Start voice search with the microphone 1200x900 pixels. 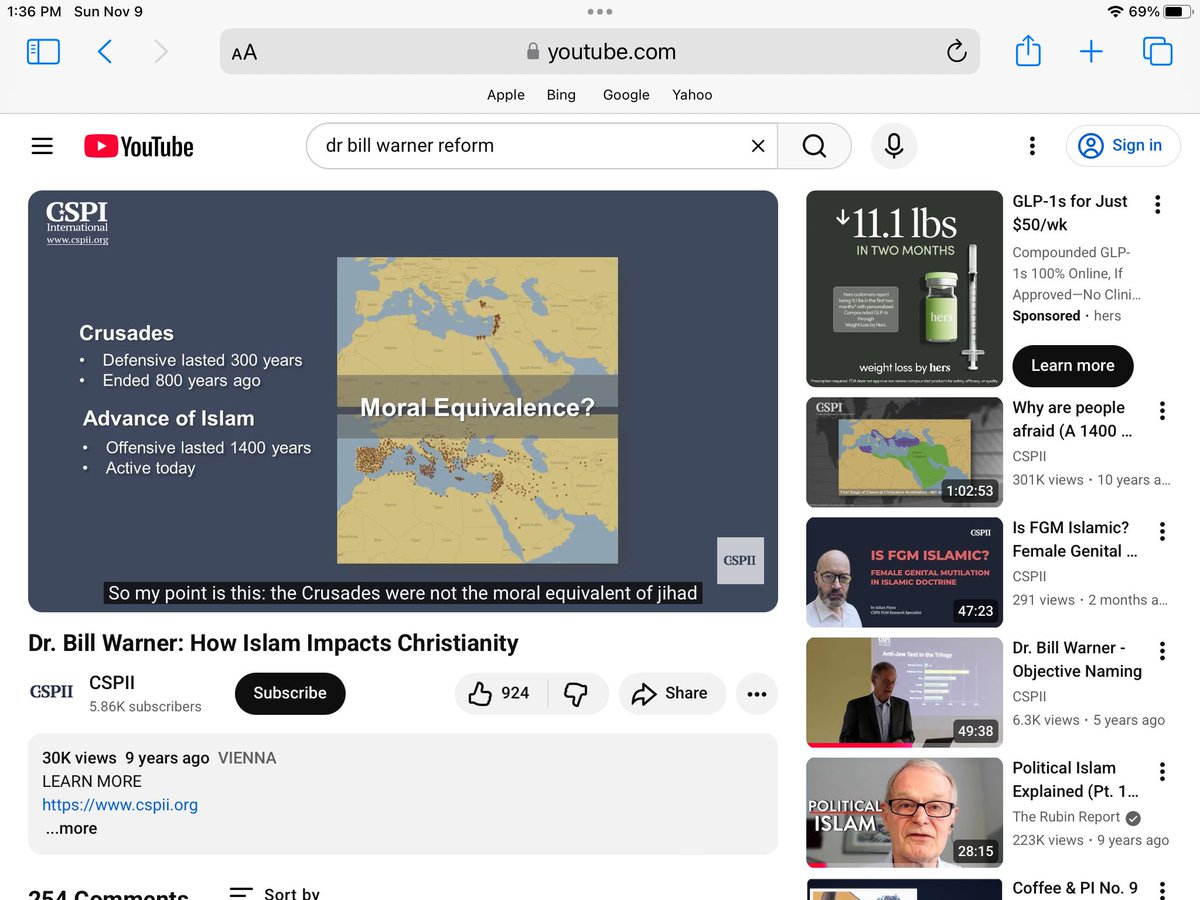tap(894, 146)
